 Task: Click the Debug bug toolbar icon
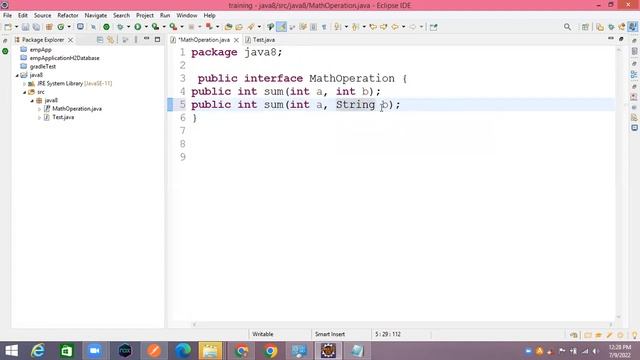point(120,27)
